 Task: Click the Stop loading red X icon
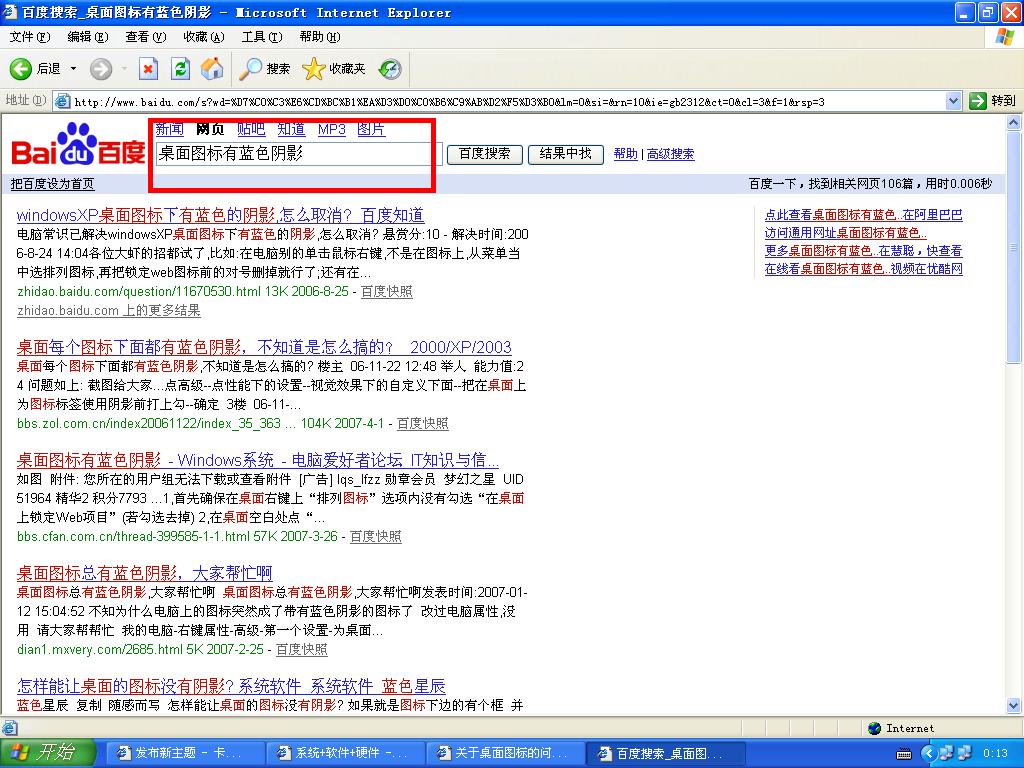[x=148, y=69]
